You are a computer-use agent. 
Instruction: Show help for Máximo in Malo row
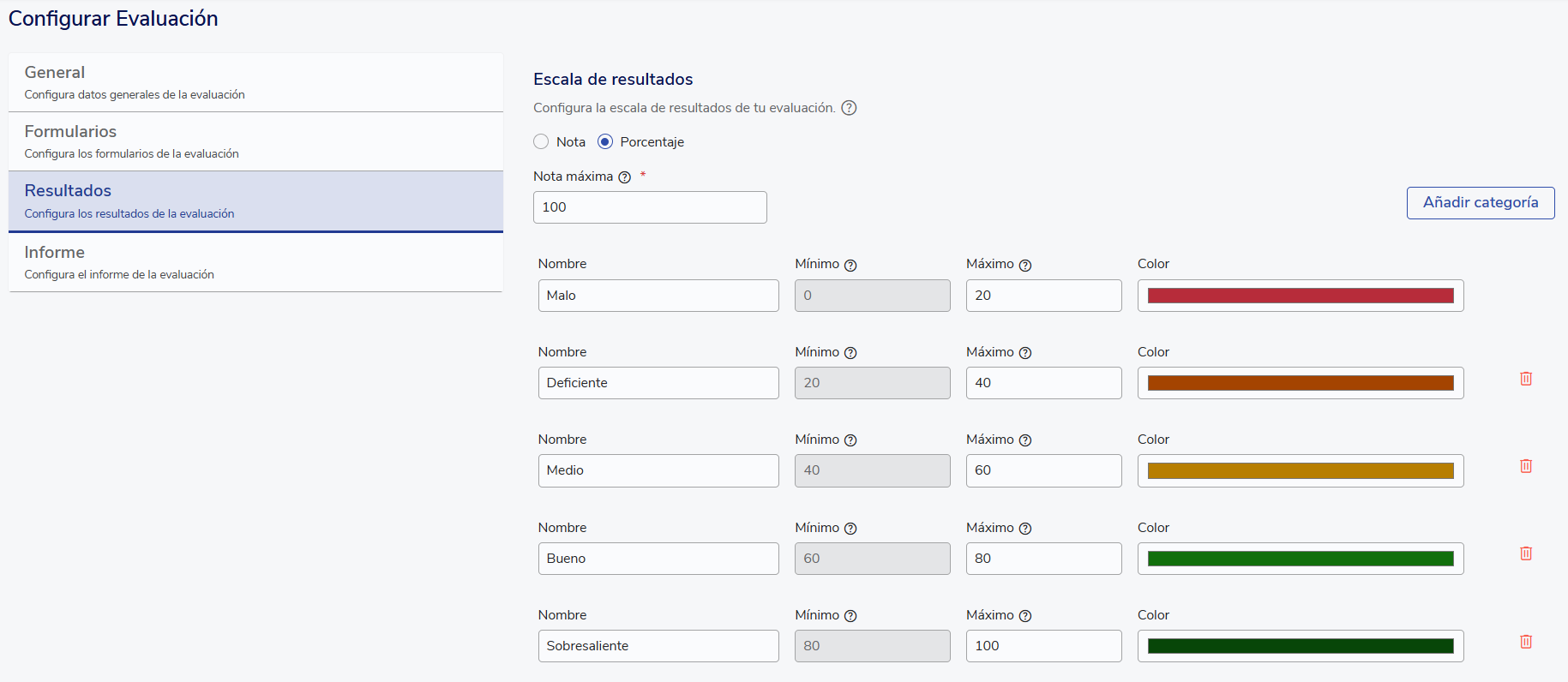tap(1025, 266)
